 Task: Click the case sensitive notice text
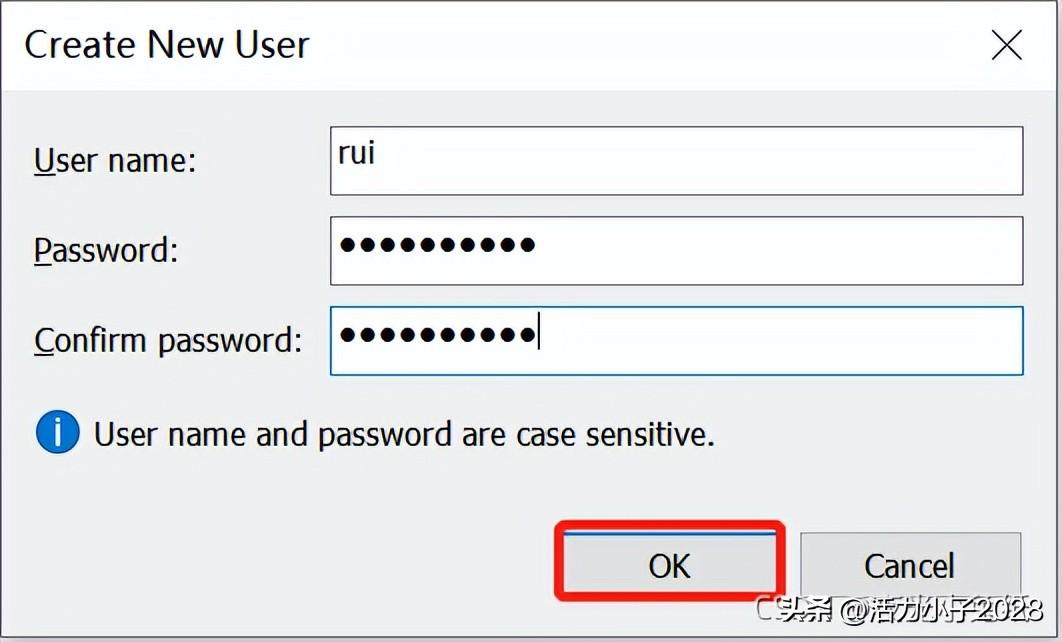click(x=404, y=434)
